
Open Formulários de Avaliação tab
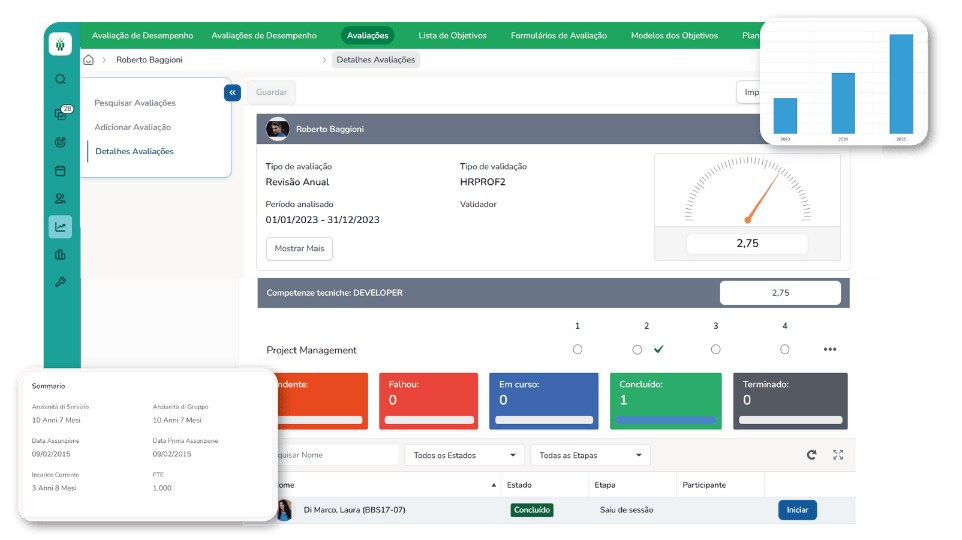tap(558, 35)
